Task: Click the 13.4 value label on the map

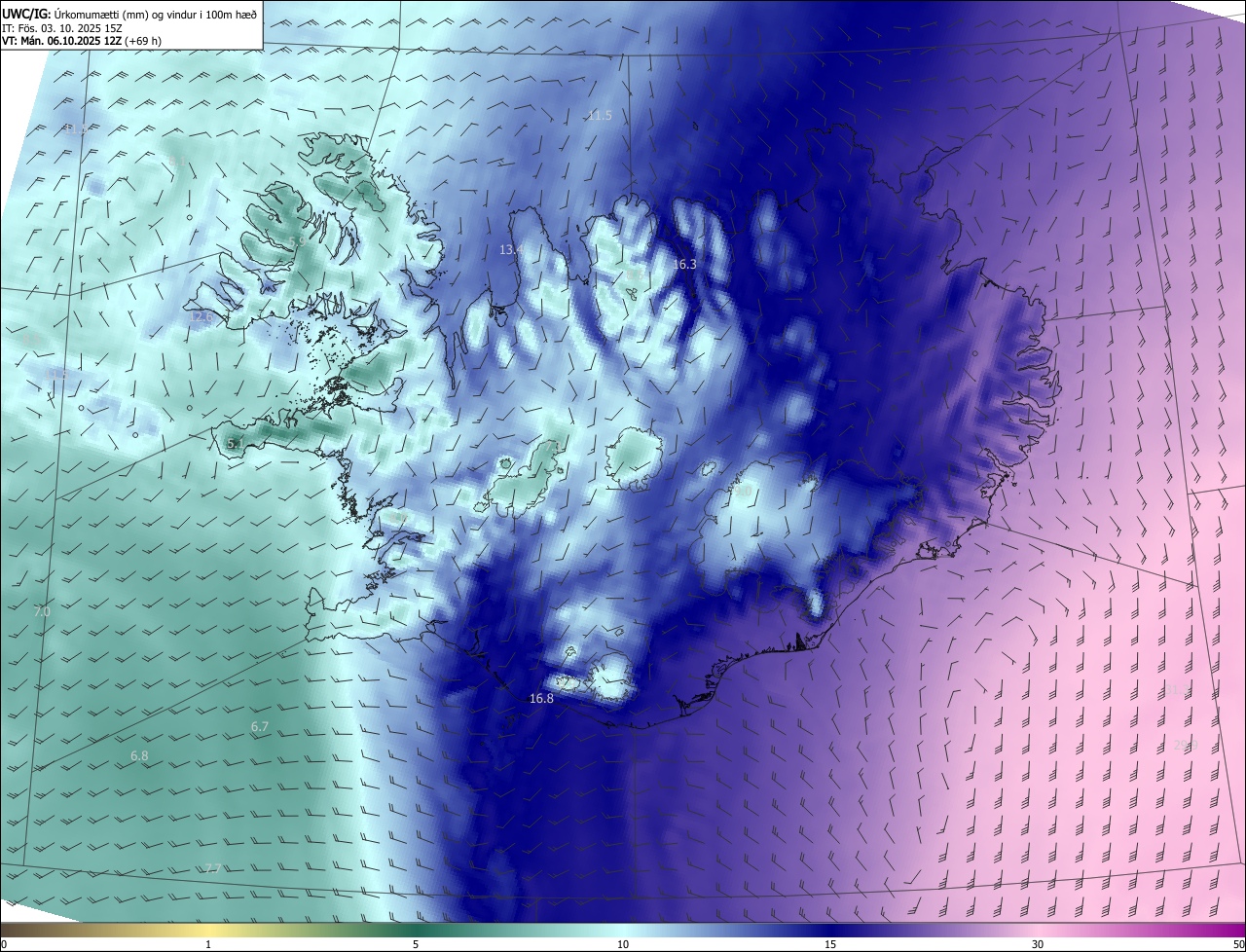Action: (x=511, y=250)
